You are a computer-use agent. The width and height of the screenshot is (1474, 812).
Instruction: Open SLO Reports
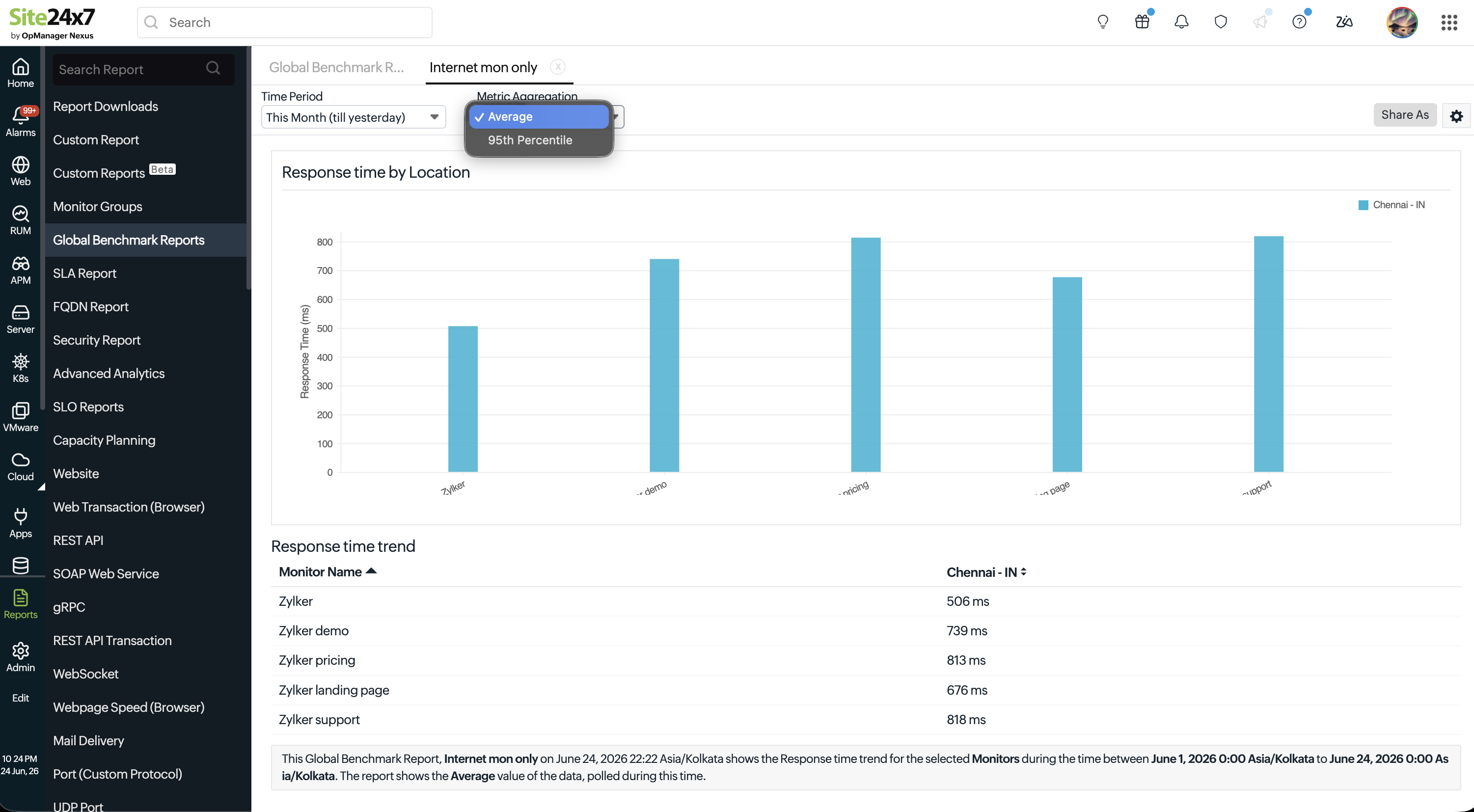pos(88,407)
